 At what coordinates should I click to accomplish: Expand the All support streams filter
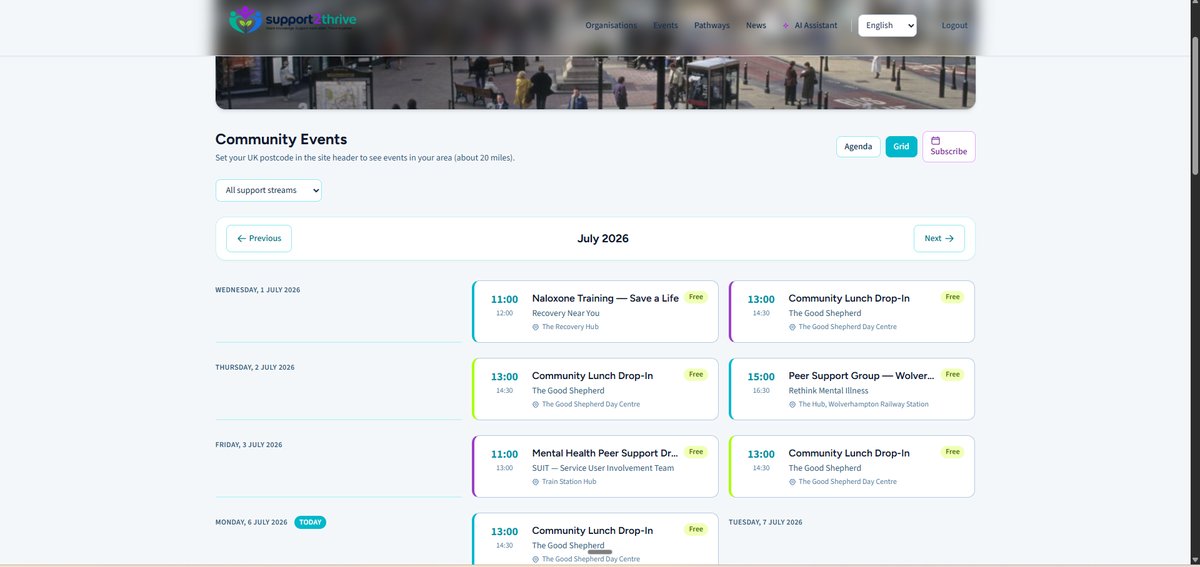(x=269, y=190)
